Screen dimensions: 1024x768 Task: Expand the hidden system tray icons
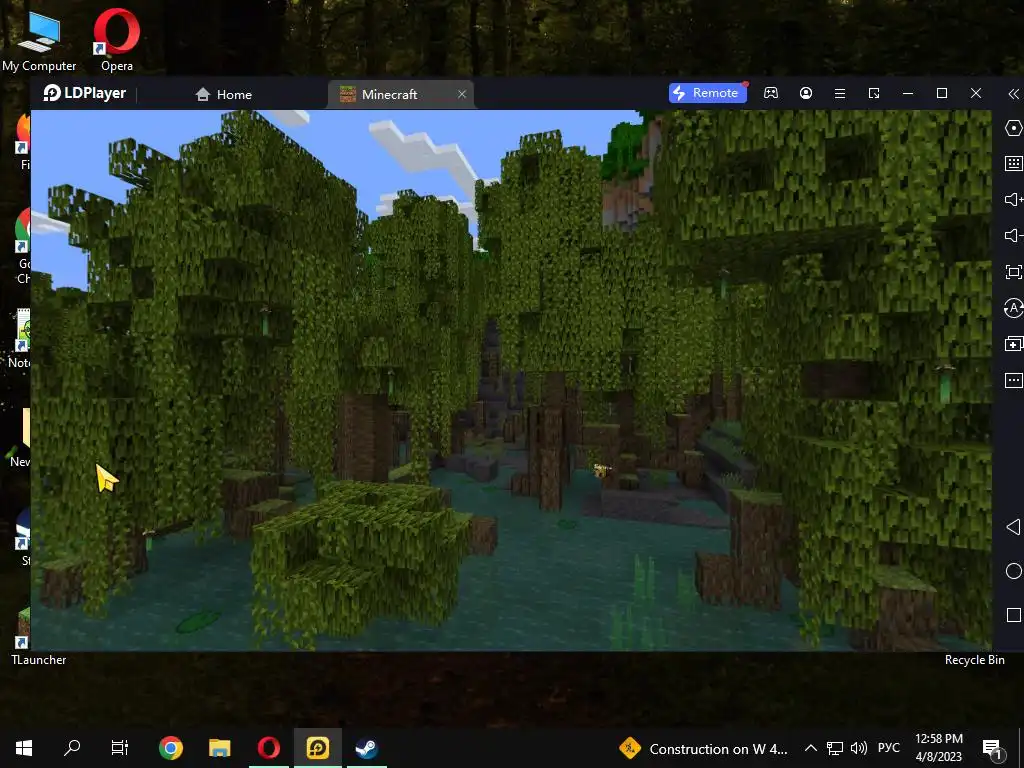(x=810, y=748)
